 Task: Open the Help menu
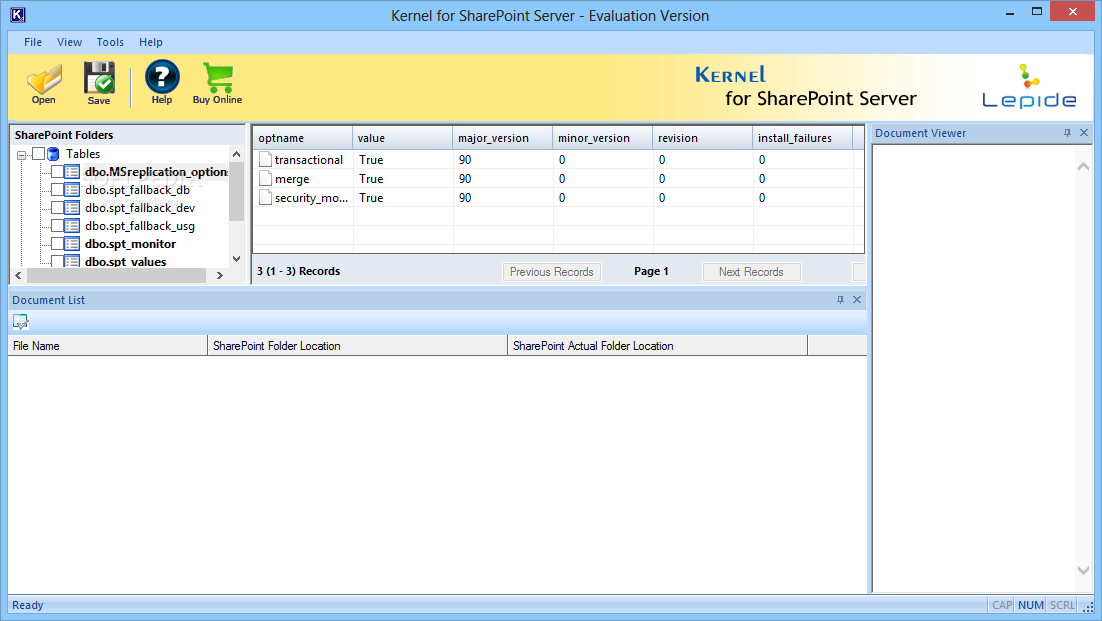coord(150,42)
